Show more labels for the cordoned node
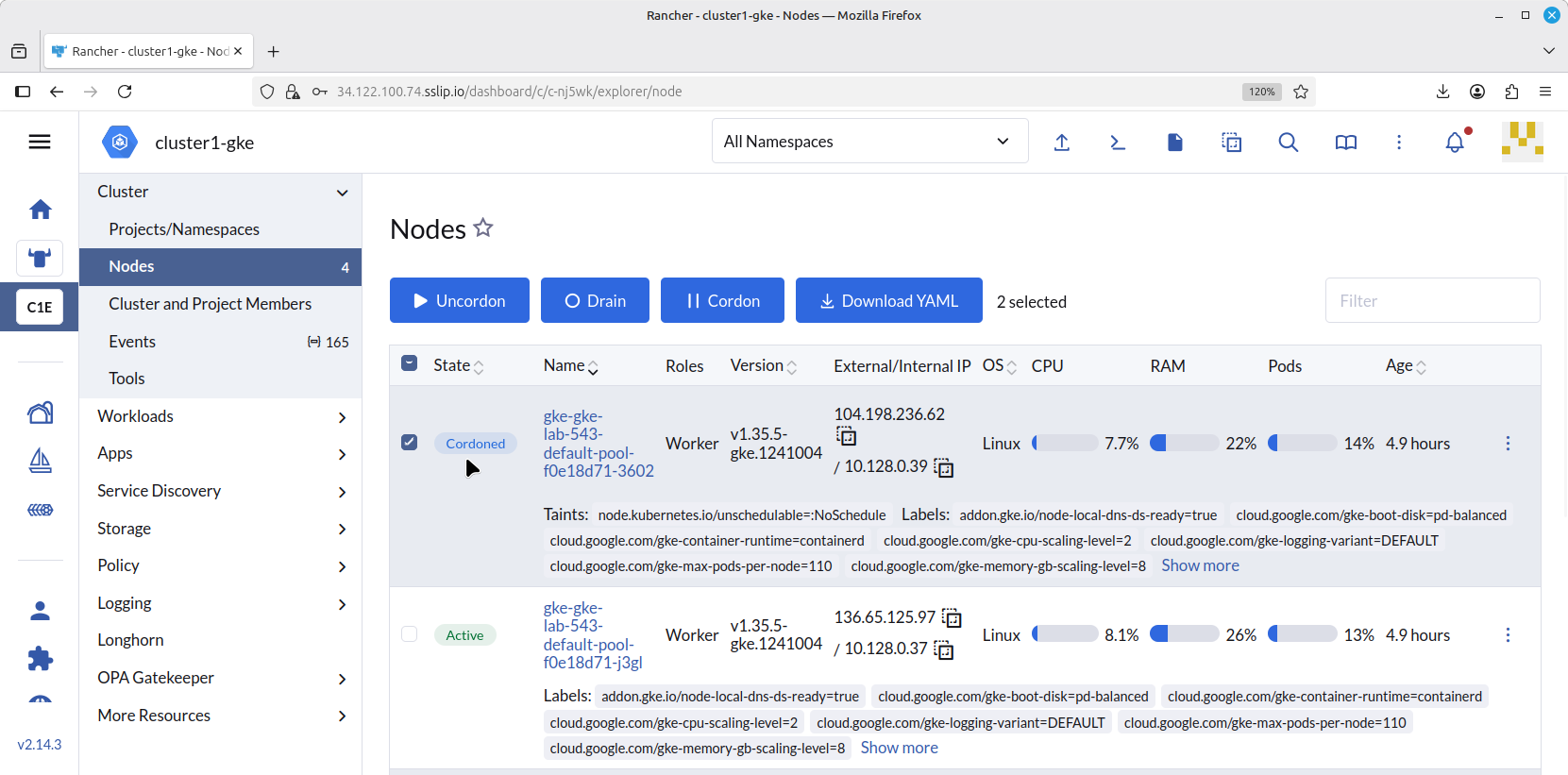 click(x=1200, y=565)
